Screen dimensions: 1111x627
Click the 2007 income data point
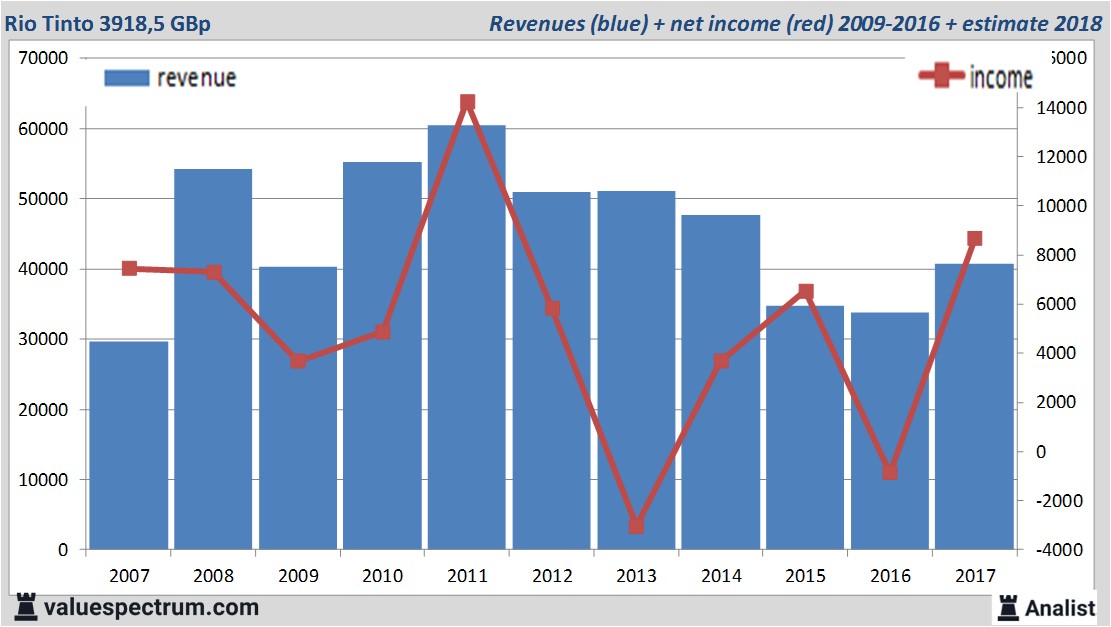[x=129, y=269]
